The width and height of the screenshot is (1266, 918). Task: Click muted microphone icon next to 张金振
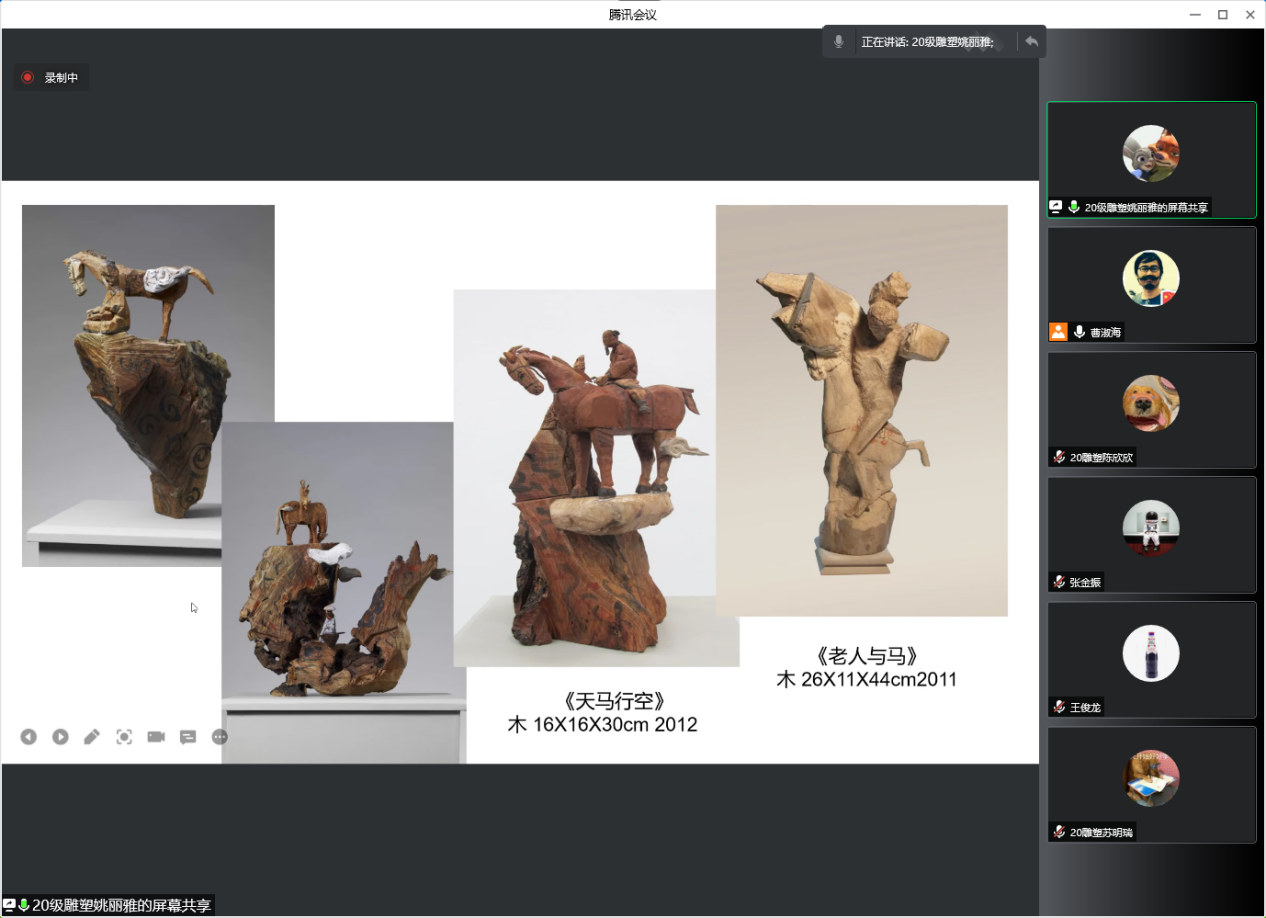tap(1059, 582)
